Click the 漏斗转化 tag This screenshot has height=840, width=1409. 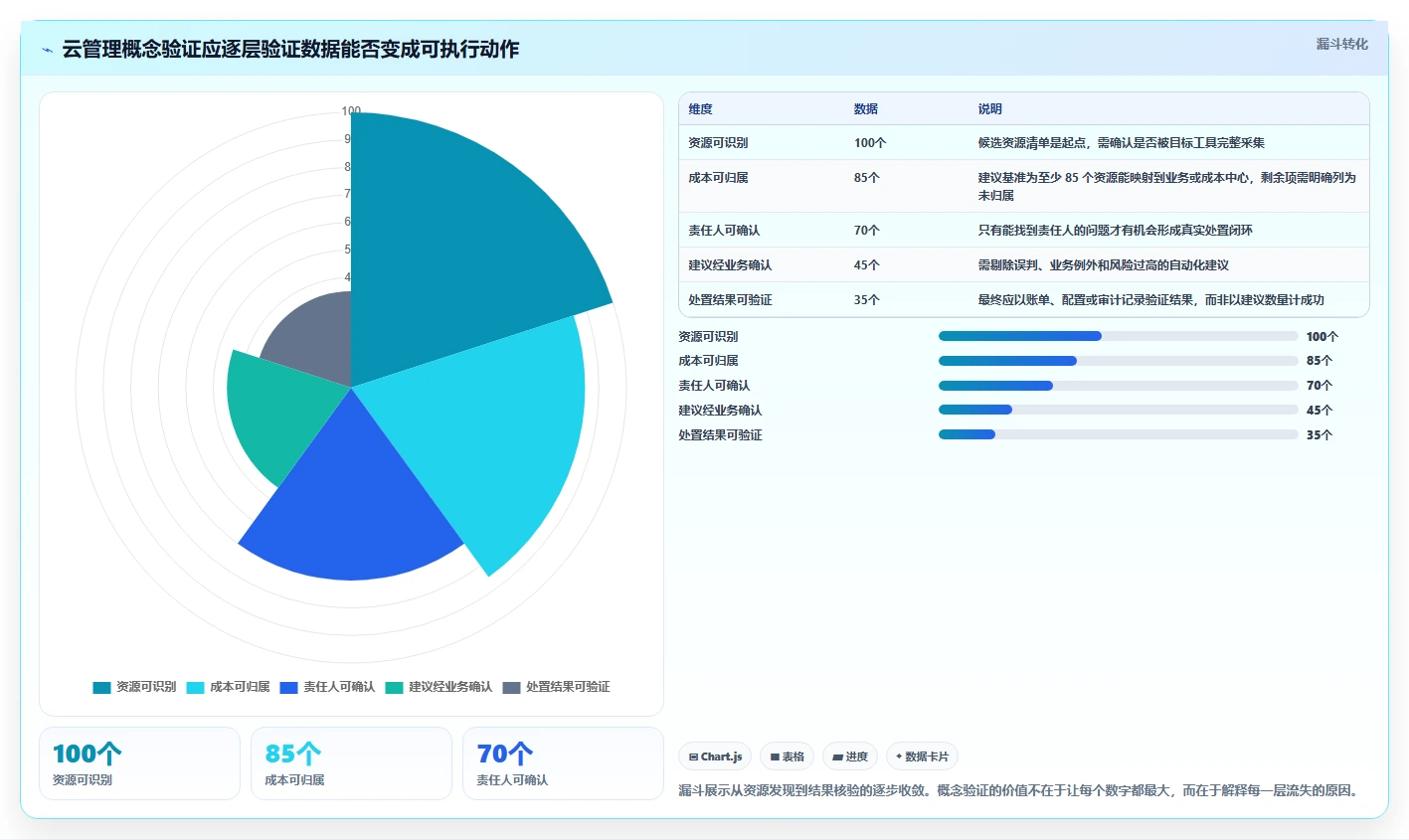1341,44
